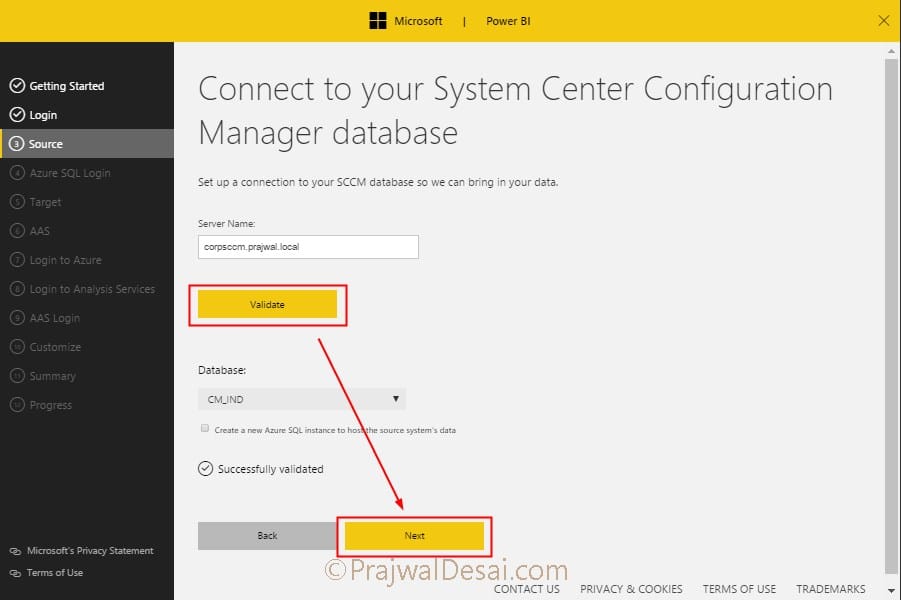Close the Power BI setup window

(x=884, y=21)
